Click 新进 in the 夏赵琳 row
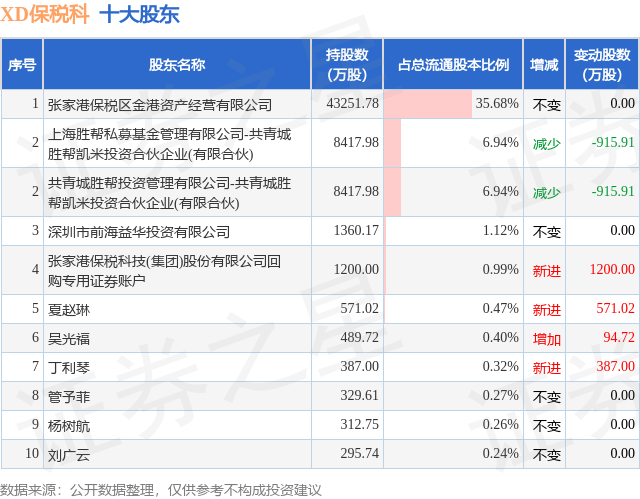Viewport: 640px width, 499px height. click(x=547, y=310)
